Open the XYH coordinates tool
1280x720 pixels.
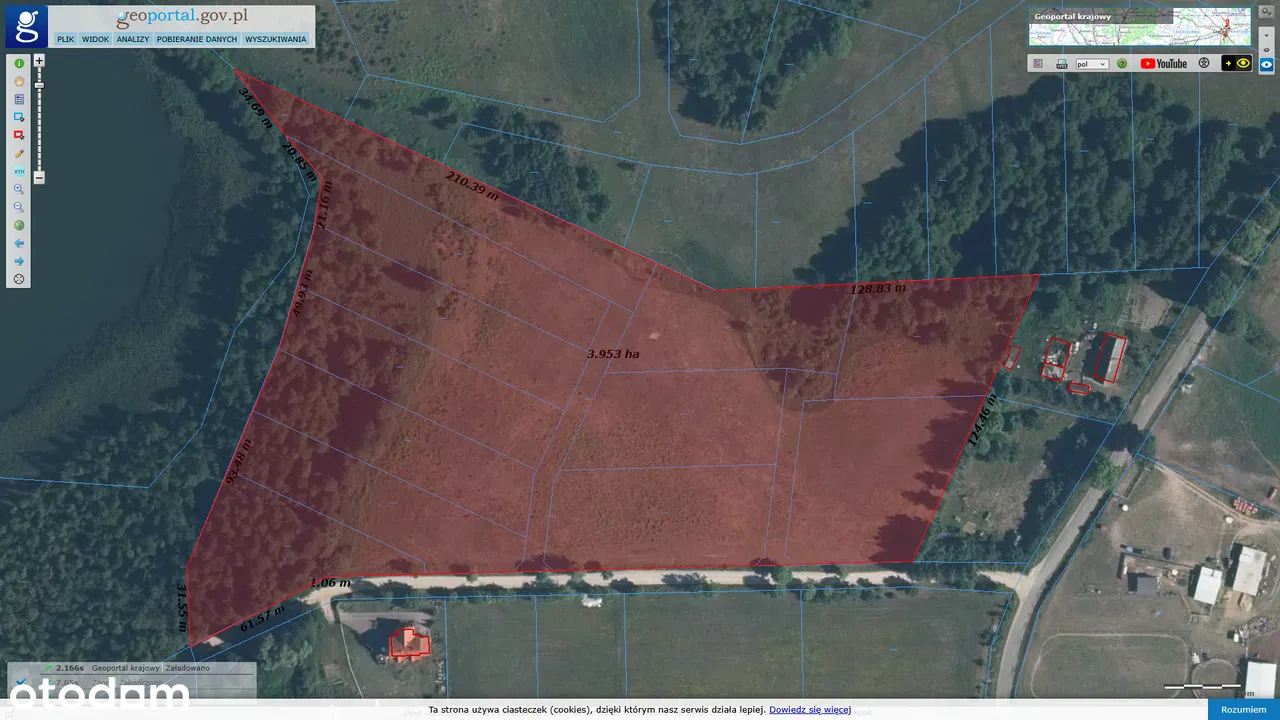tap(19, 172)
